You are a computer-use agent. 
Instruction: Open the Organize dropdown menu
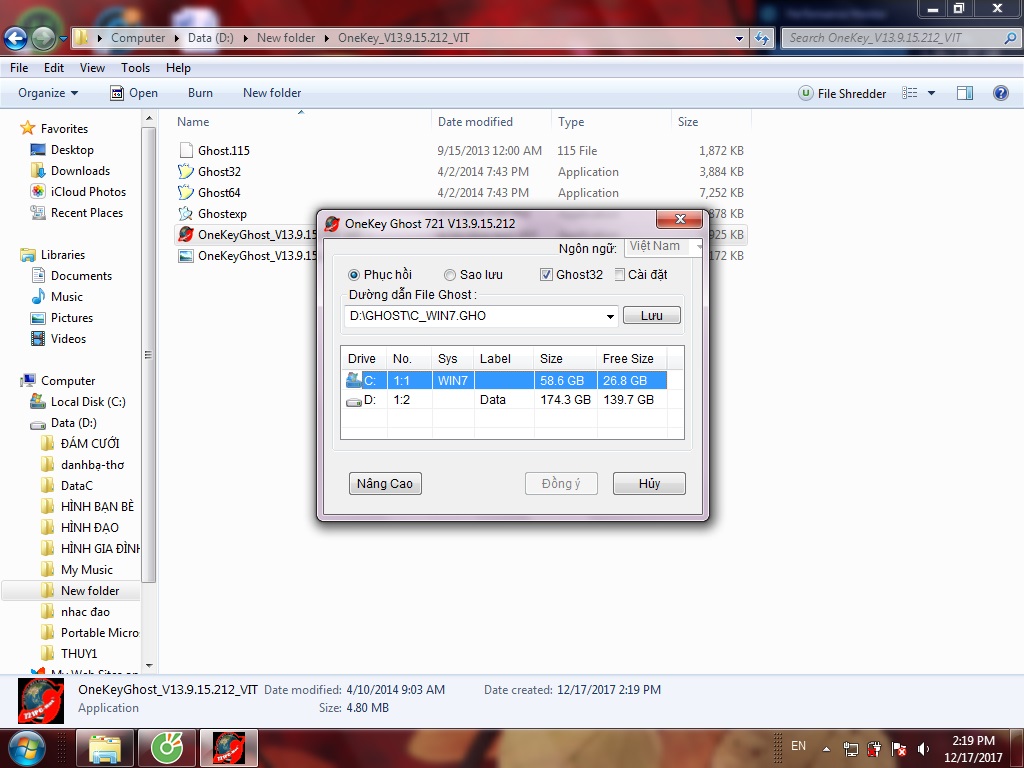point(47,93)
